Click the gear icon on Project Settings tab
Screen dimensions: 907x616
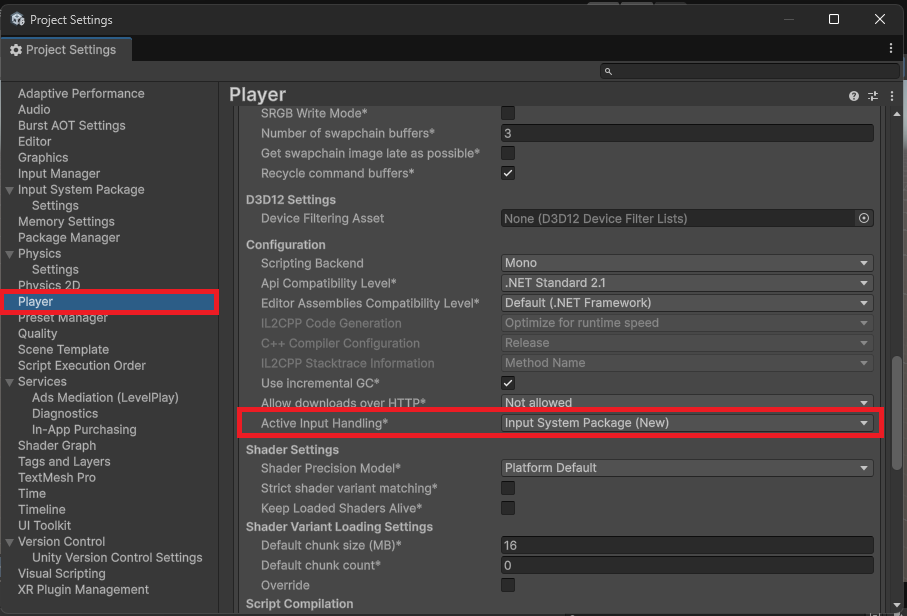click(16, 50)
